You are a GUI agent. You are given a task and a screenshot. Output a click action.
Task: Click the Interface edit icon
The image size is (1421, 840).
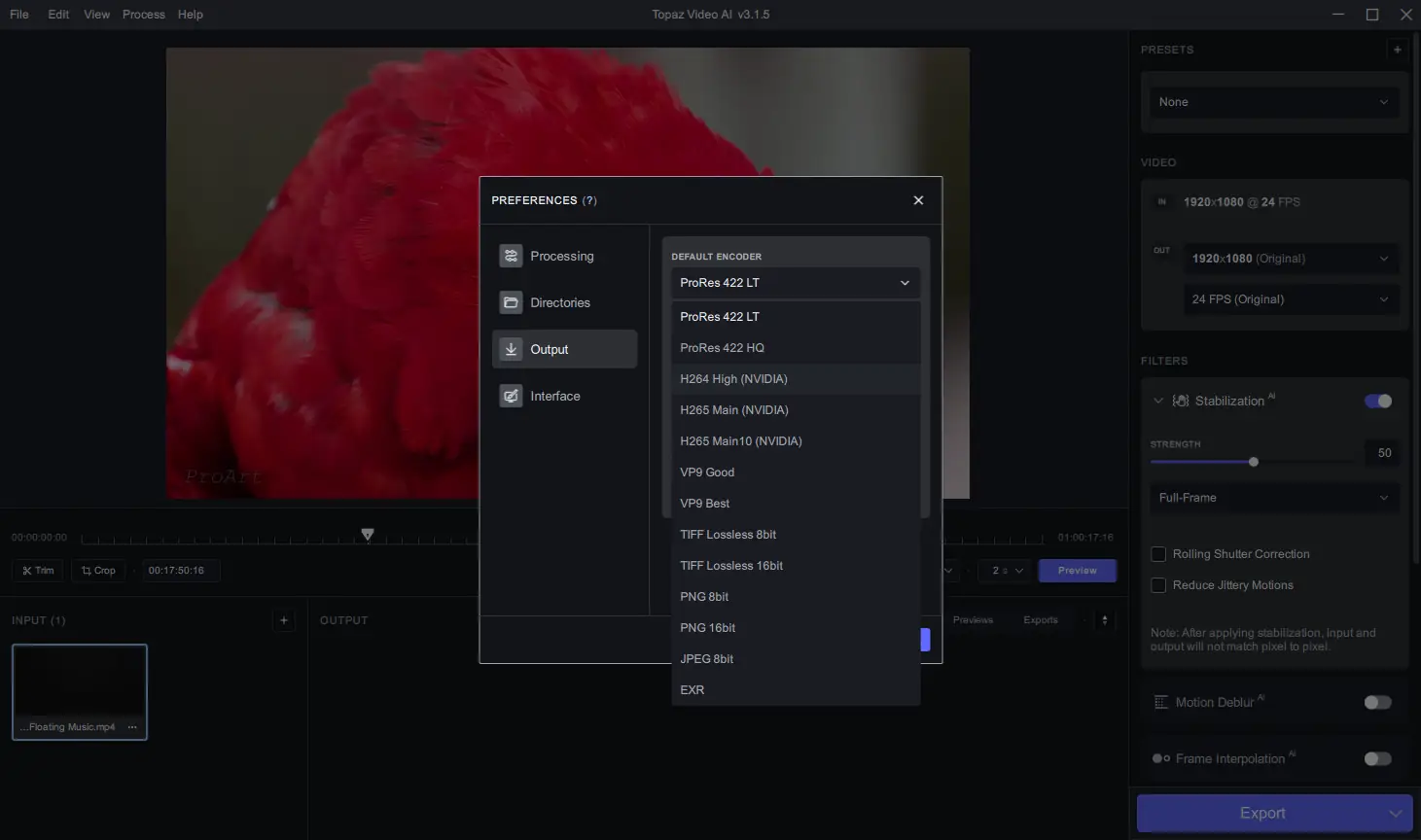pos(511,396)
